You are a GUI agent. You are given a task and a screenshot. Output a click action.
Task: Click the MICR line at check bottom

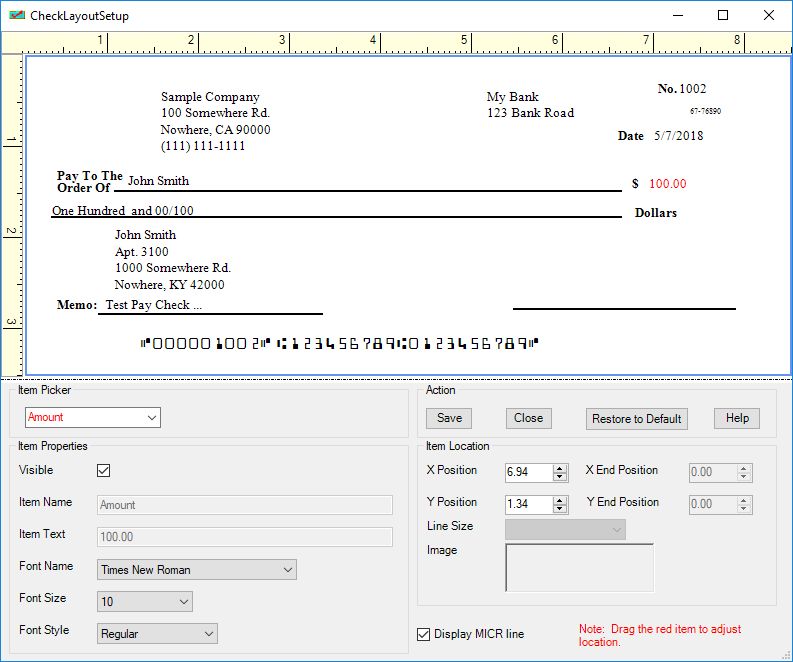tap(339, 344)
